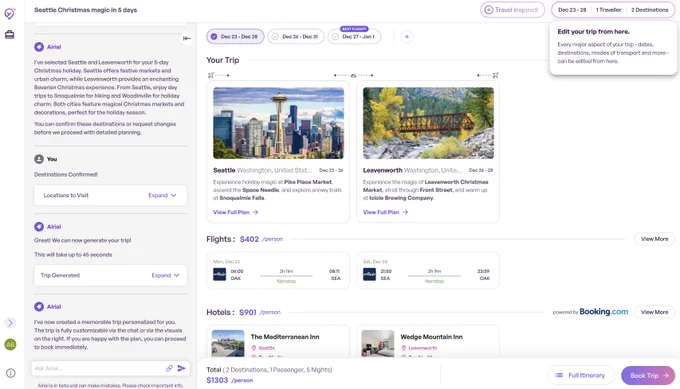This screenshot has width=680, height=389.
Task: Click Alaska airline logo on SEA to OAK flight
Action: [x=369, y=275]
